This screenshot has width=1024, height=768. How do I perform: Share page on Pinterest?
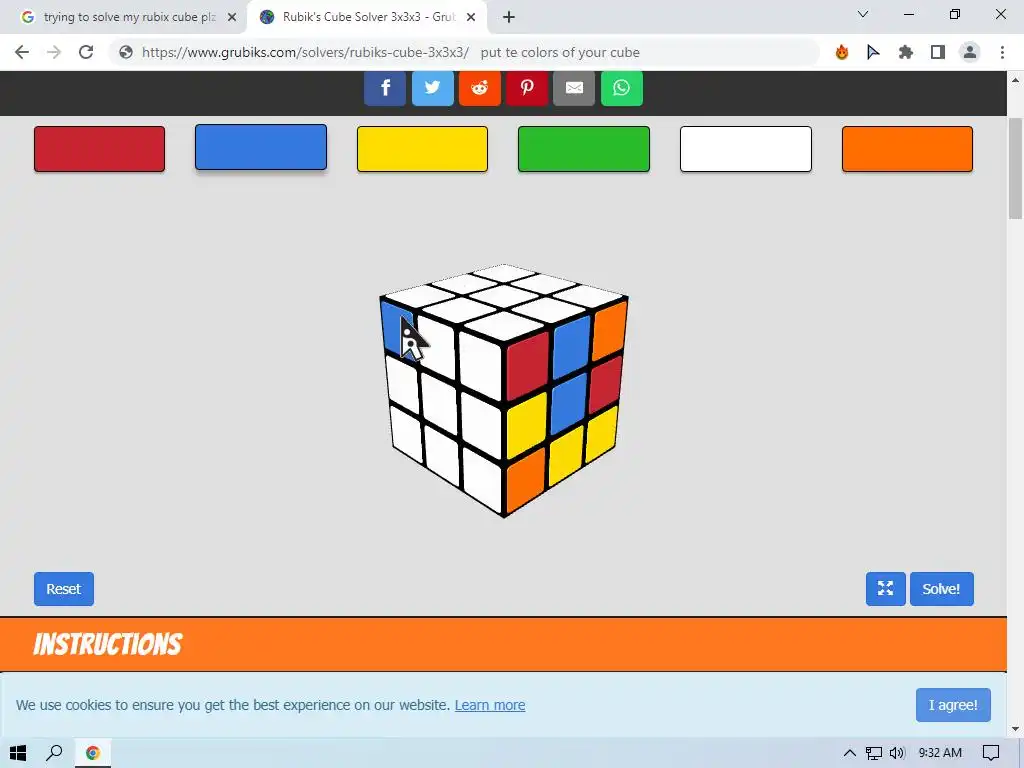[527, 88]
